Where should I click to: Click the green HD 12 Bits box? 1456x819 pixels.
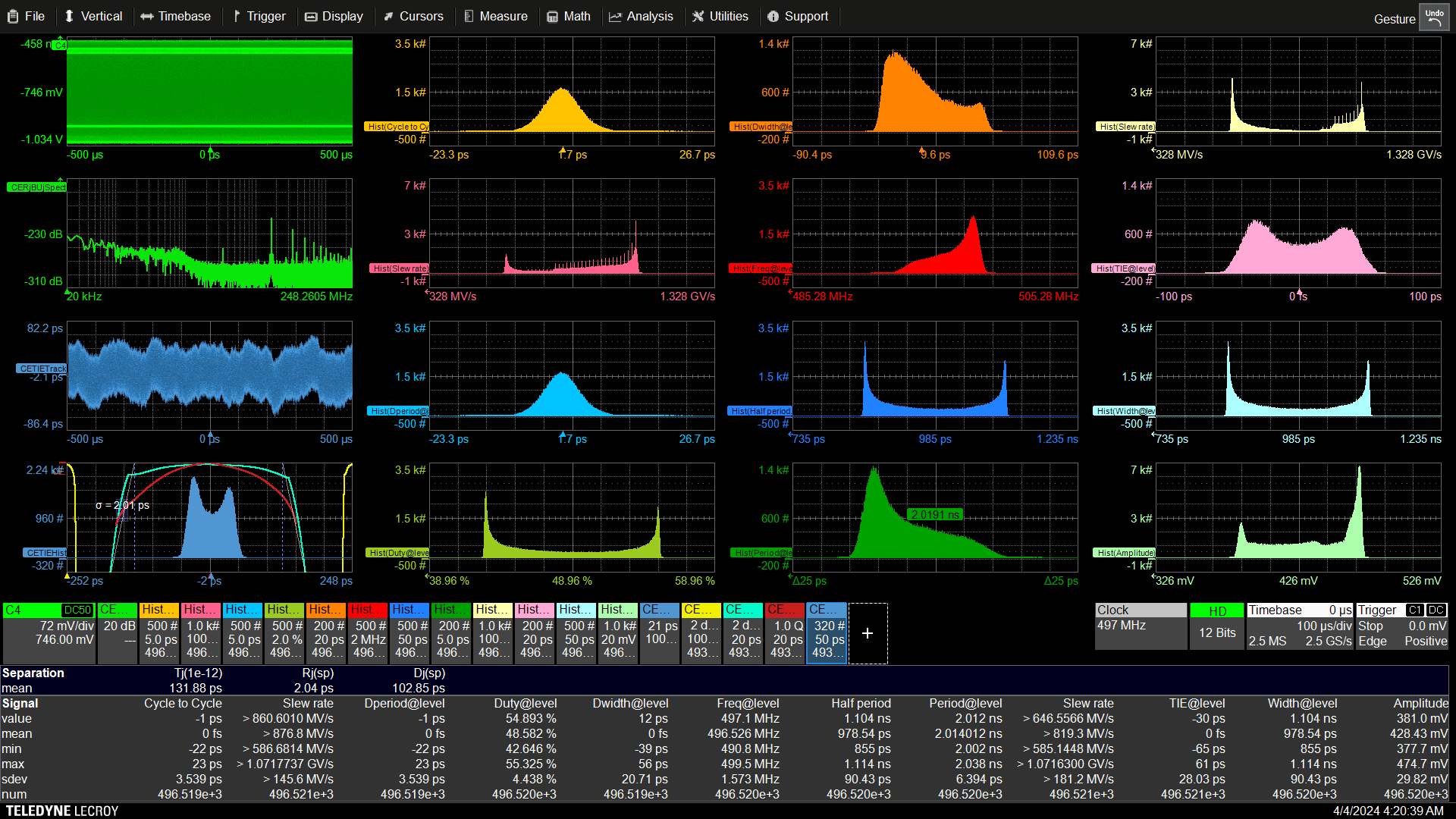click(x=1216, y=626)
